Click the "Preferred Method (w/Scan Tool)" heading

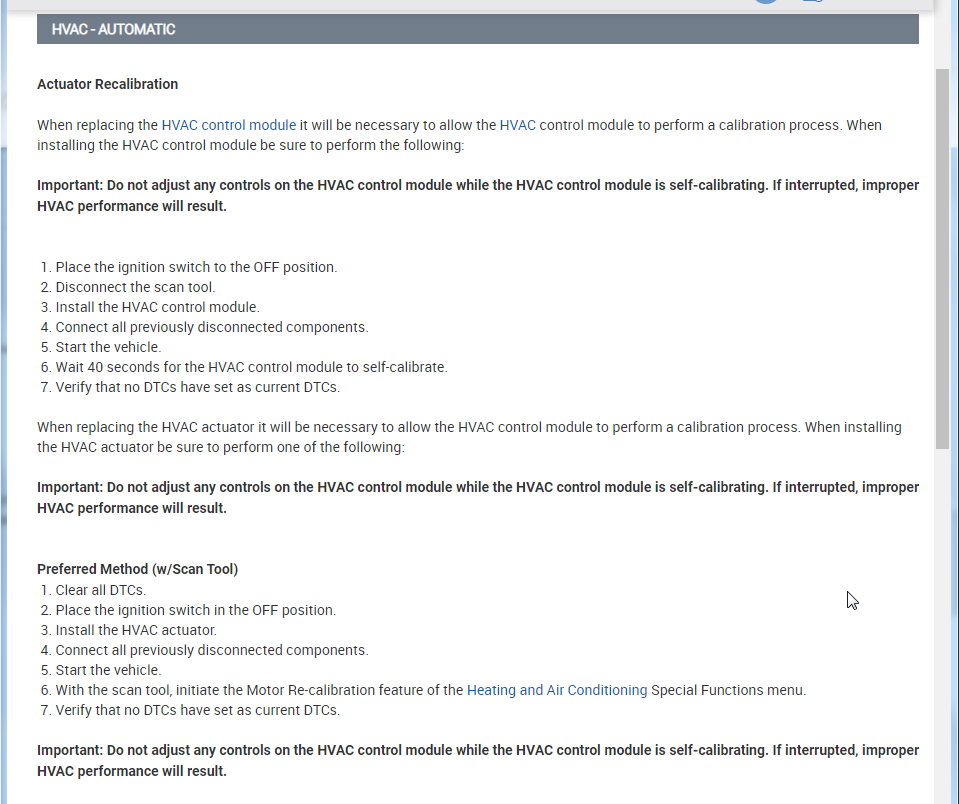(137, 569)
